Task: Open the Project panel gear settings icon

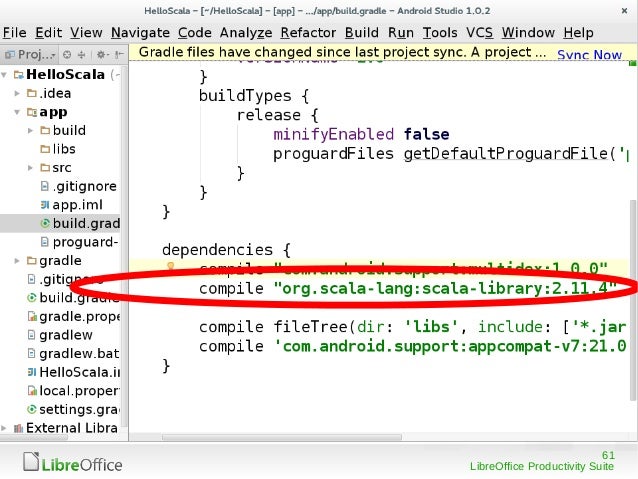Action: pyautogui.click(x=101, y=55)
